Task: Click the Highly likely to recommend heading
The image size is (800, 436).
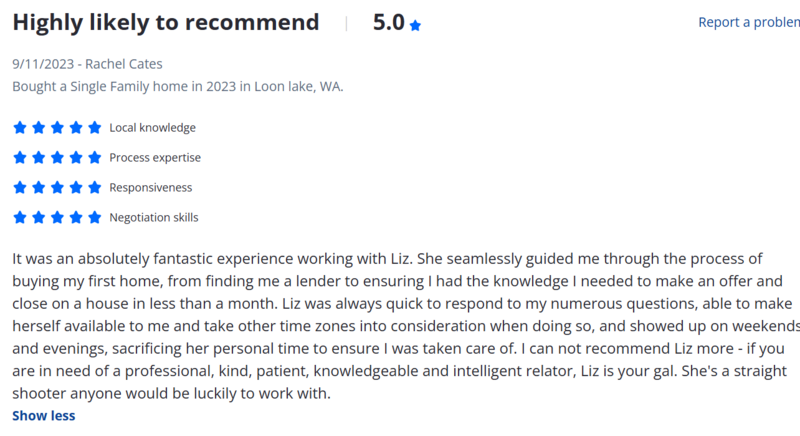Action: pyautogui.click(x=166, y=23)
